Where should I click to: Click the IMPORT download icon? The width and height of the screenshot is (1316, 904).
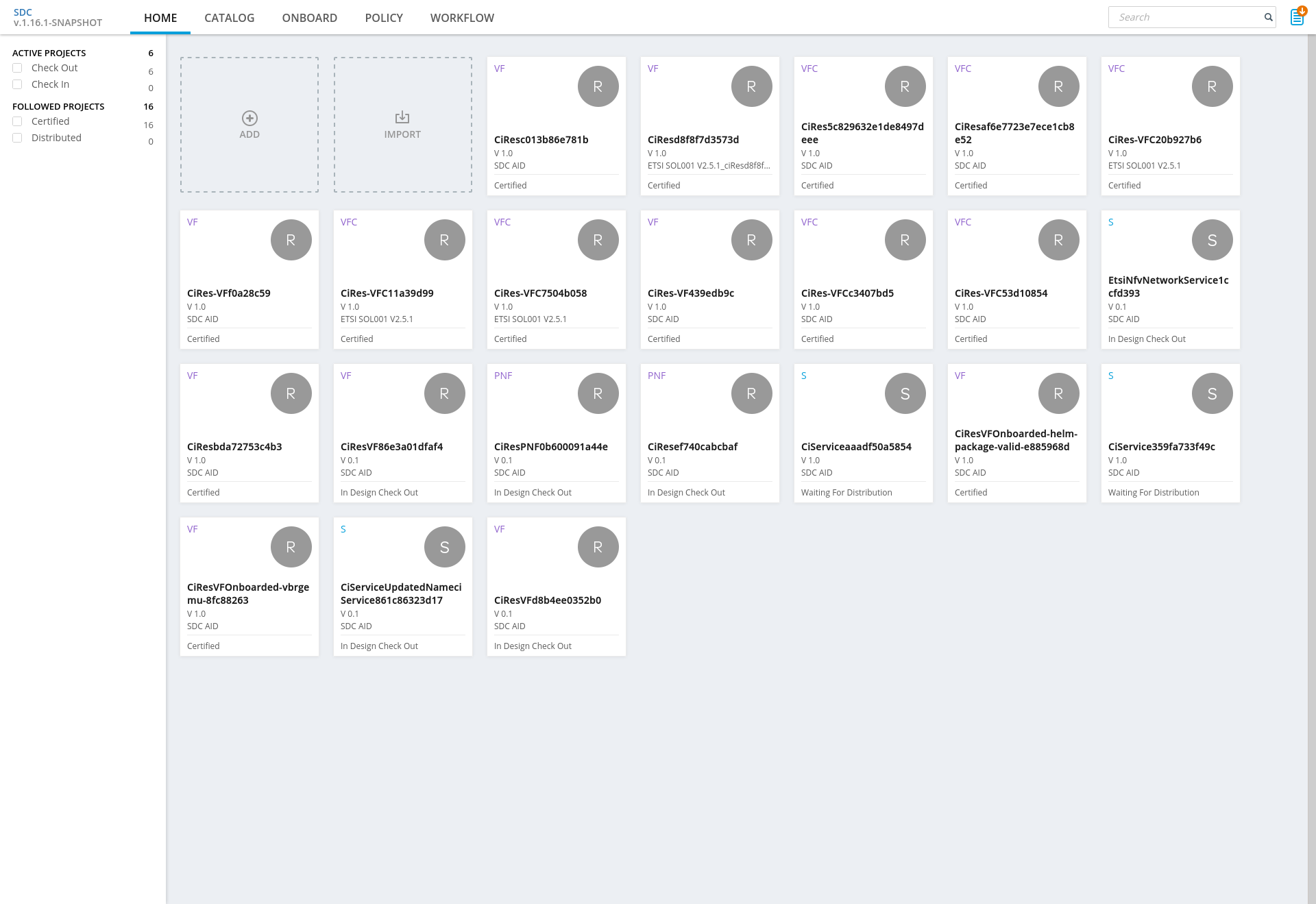pyautogui.click(x=402, y=118)
